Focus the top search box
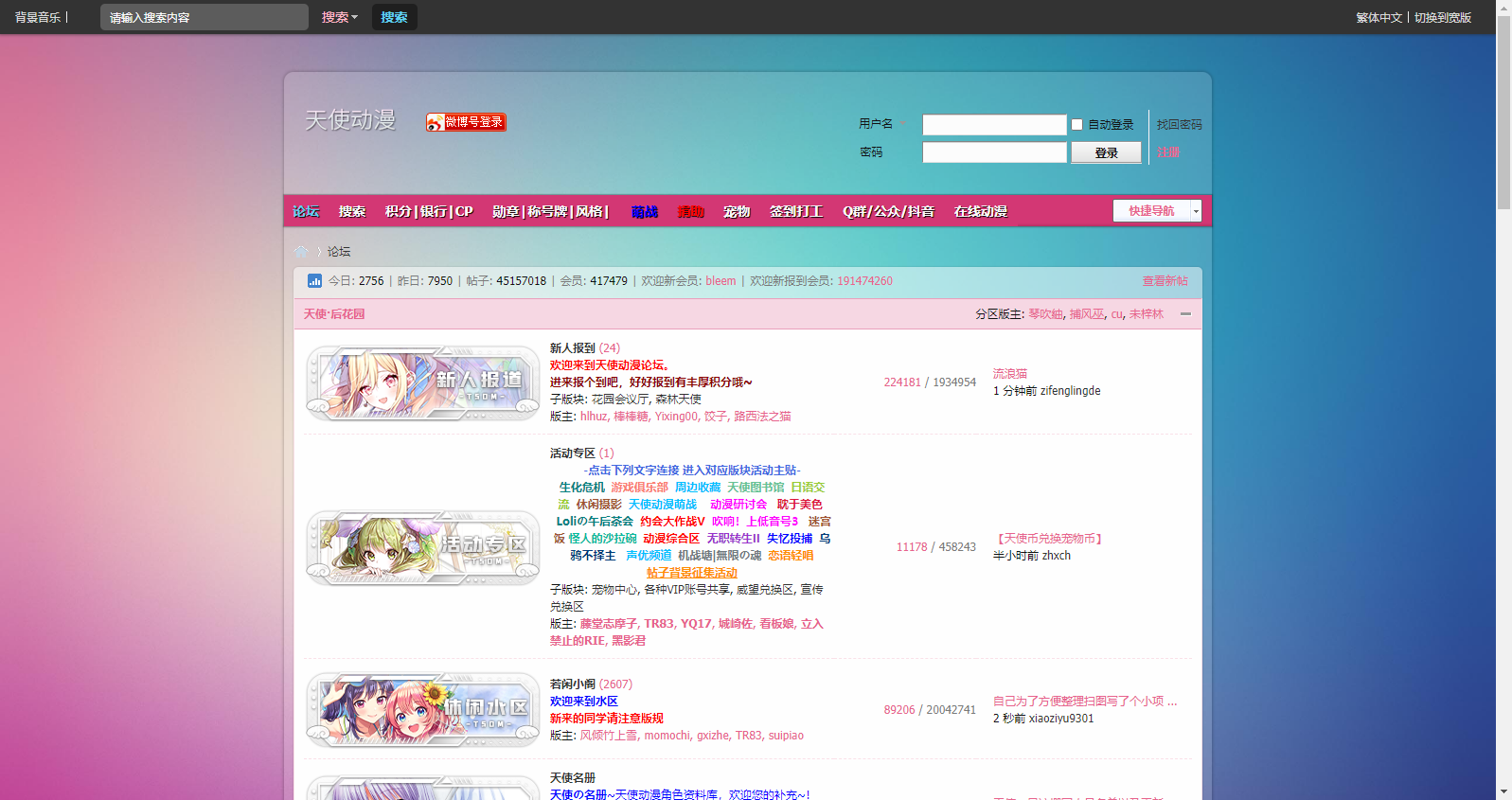 205,17
